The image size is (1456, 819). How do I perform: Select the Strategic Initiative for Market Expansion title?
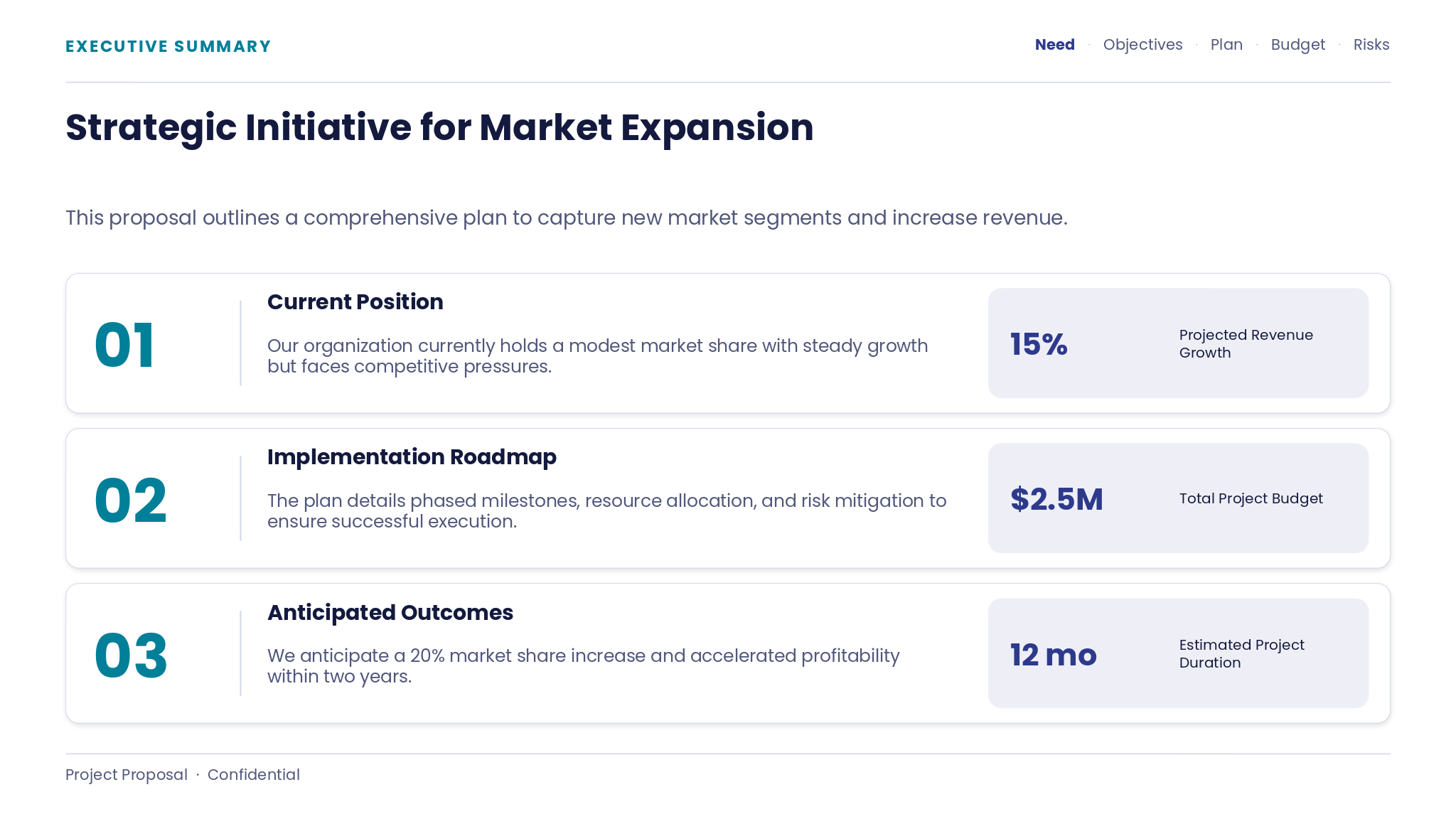[x=439, y=128]
